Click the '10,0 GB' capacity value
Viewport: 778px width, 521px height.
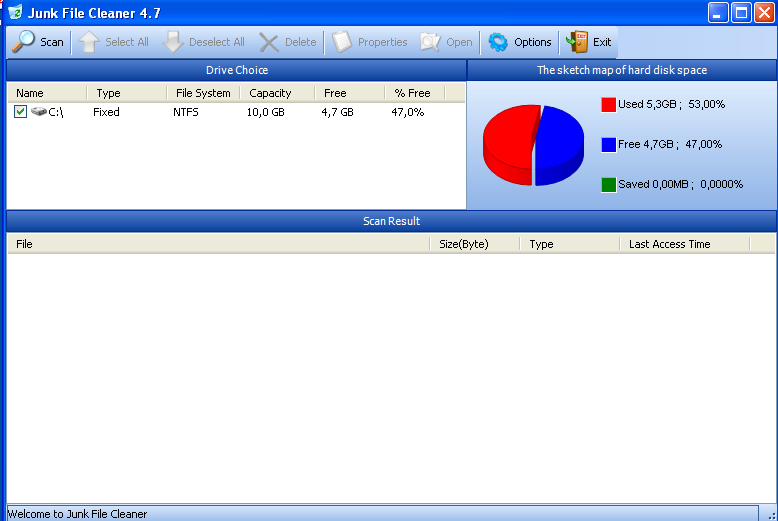click(x=265, y=112)
